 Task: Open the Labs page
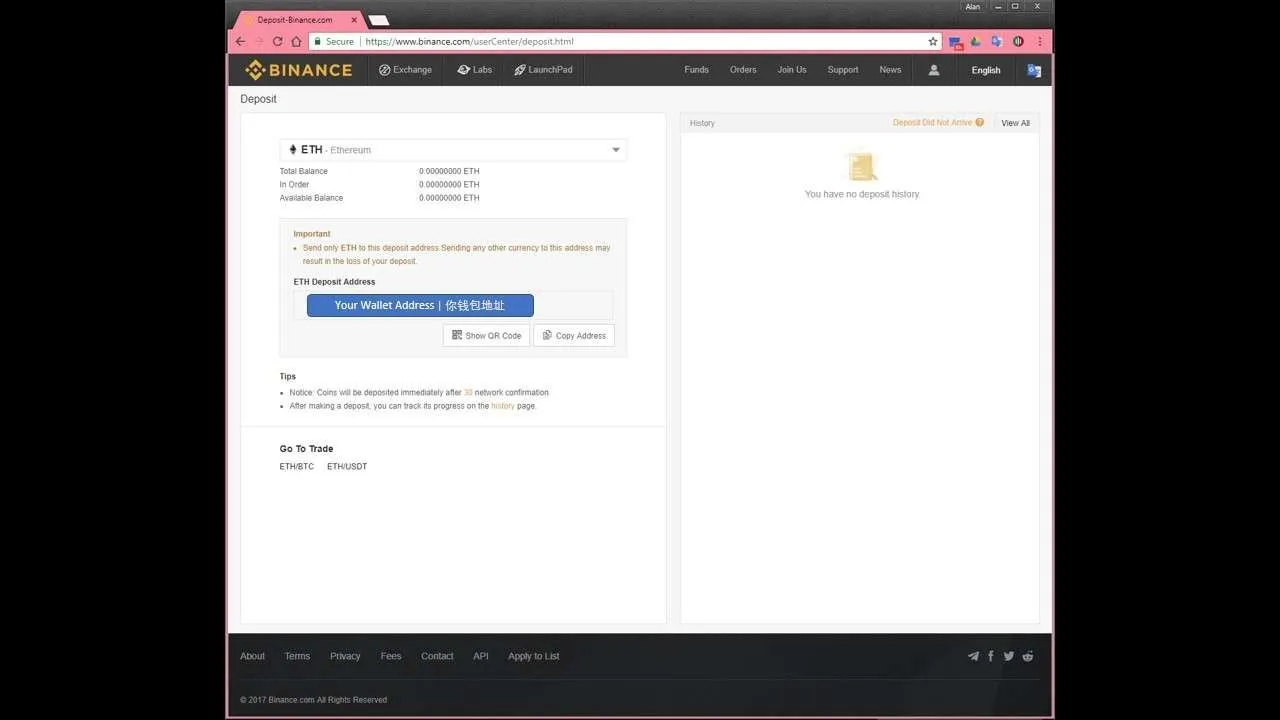(x=475, y=70)
